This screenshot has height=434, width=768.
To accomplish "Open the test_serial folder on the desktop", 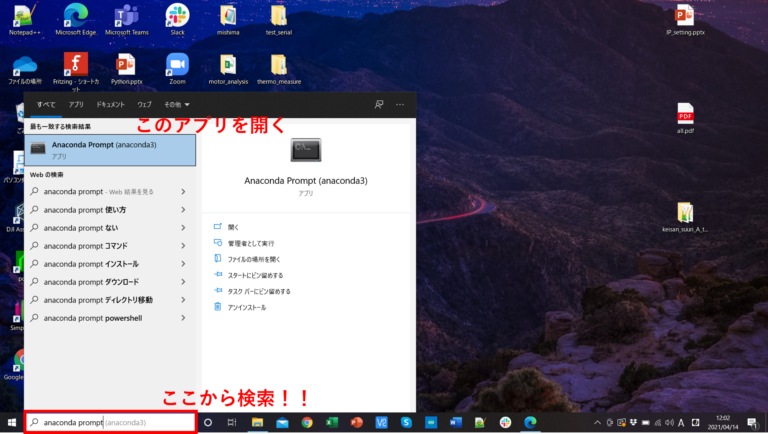I will pyautogui.click(x=279, y=20).
